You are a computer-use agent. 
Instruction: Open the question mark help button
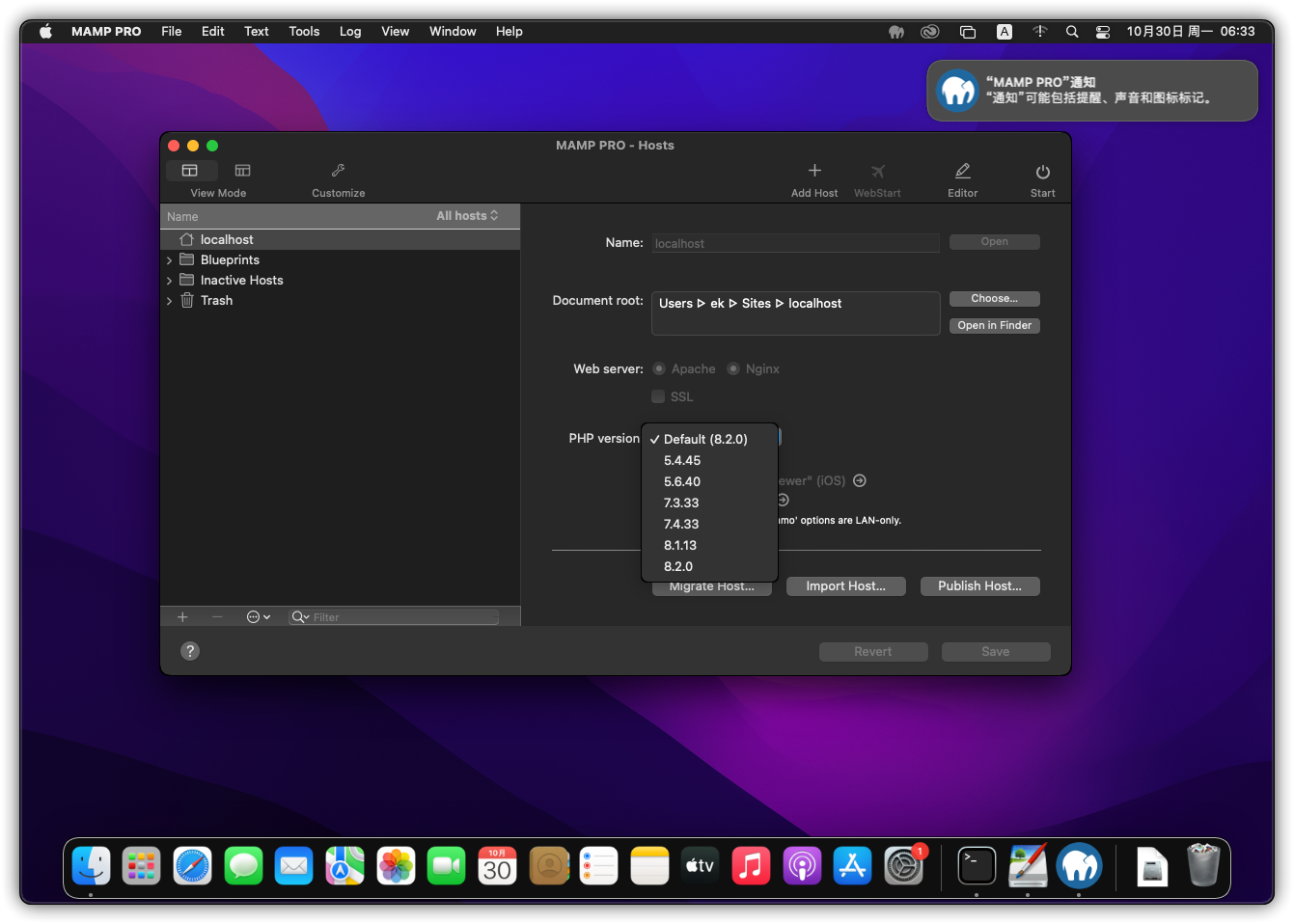point(190,651)
